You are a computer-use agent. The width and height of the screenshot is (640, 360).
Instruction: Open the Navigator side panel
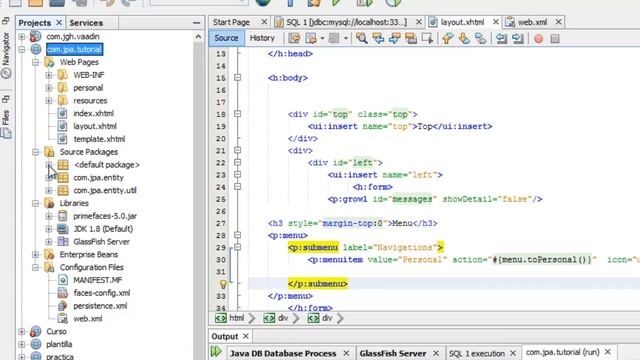coord(6,55)
